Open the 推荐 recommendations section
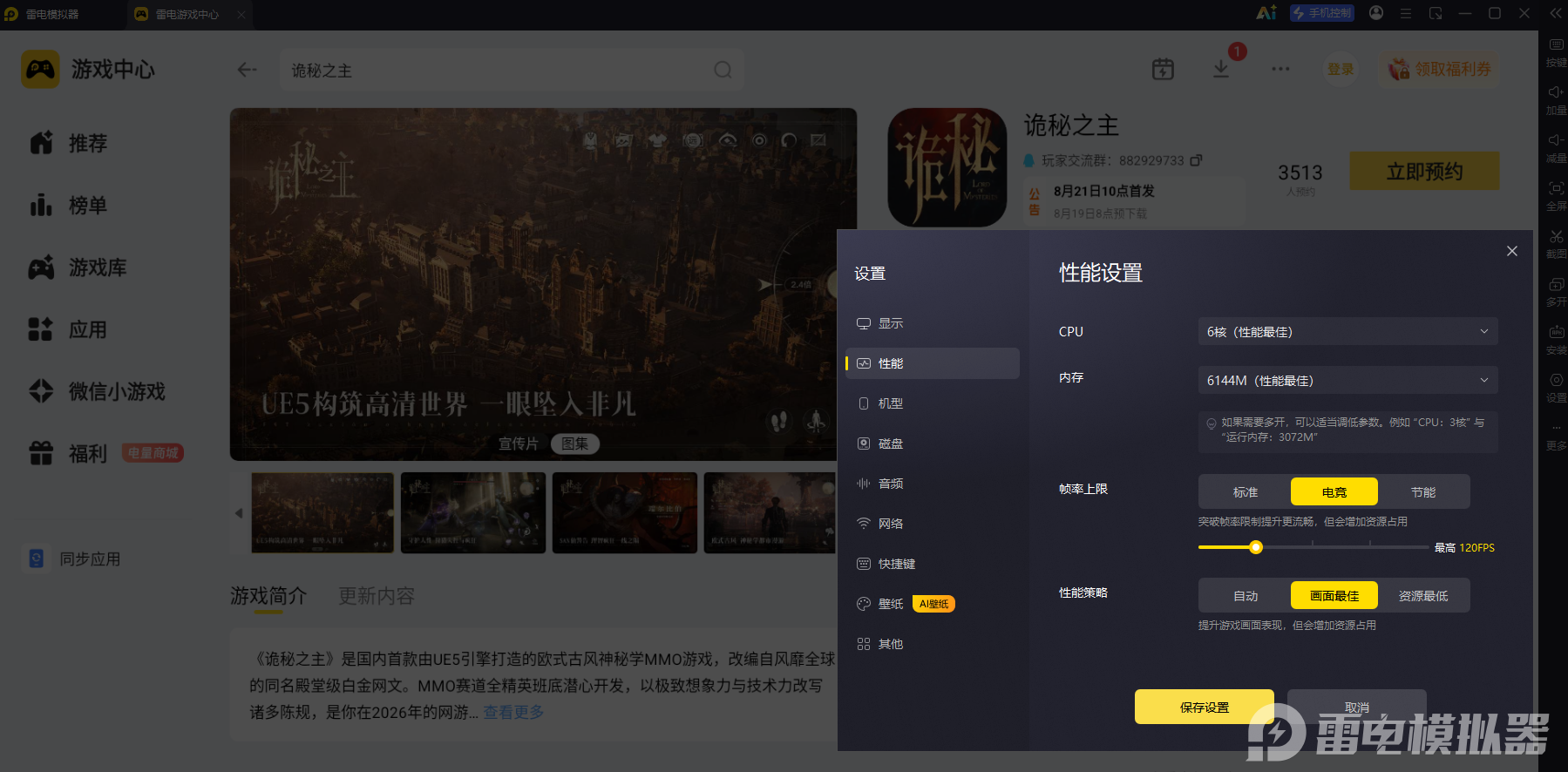The width and height of the screenshot is (1568, 772). pyautogui.click(x=68, y=143)
